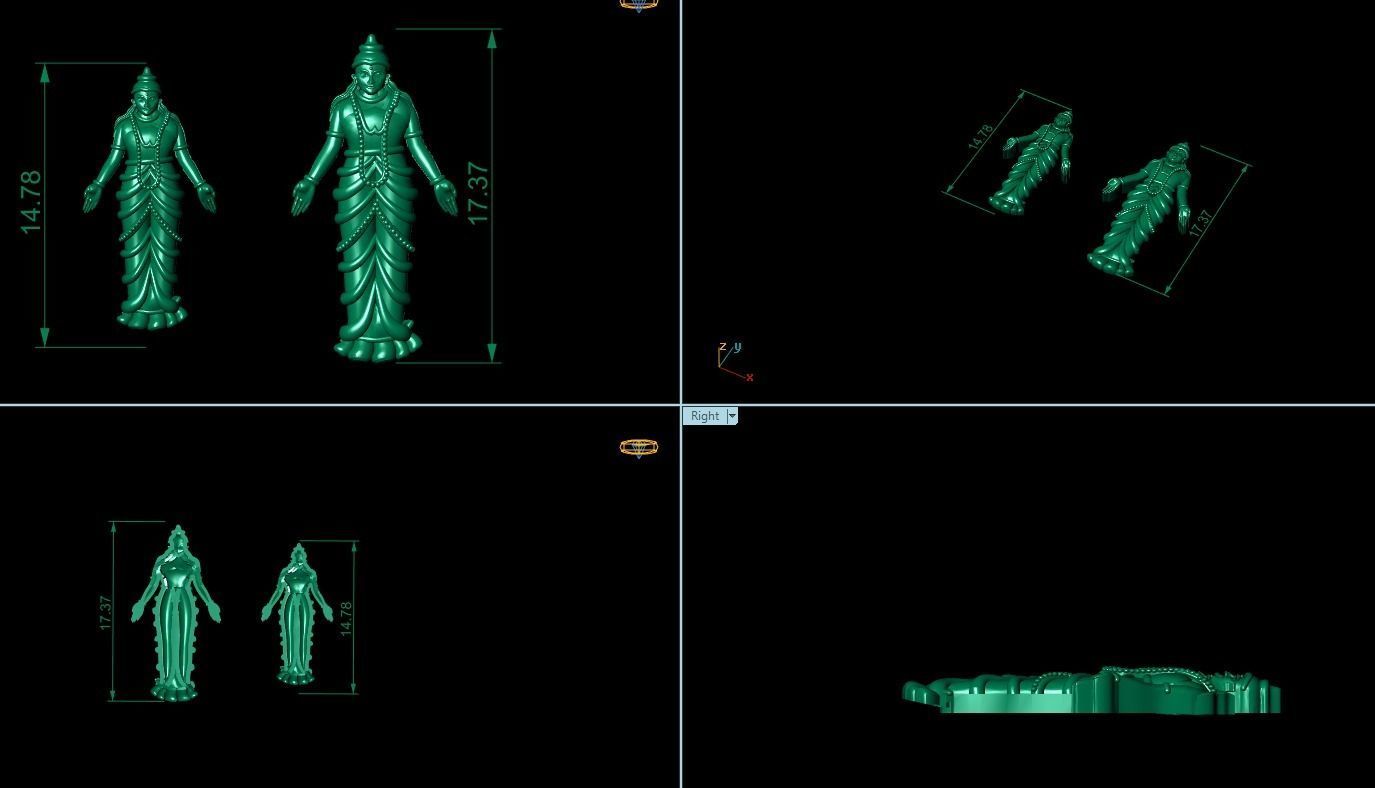Select the 14.78 dimension in top-left viewport
The width and height of the screenshot is (1375, 788).
click(x=31, y=203)
